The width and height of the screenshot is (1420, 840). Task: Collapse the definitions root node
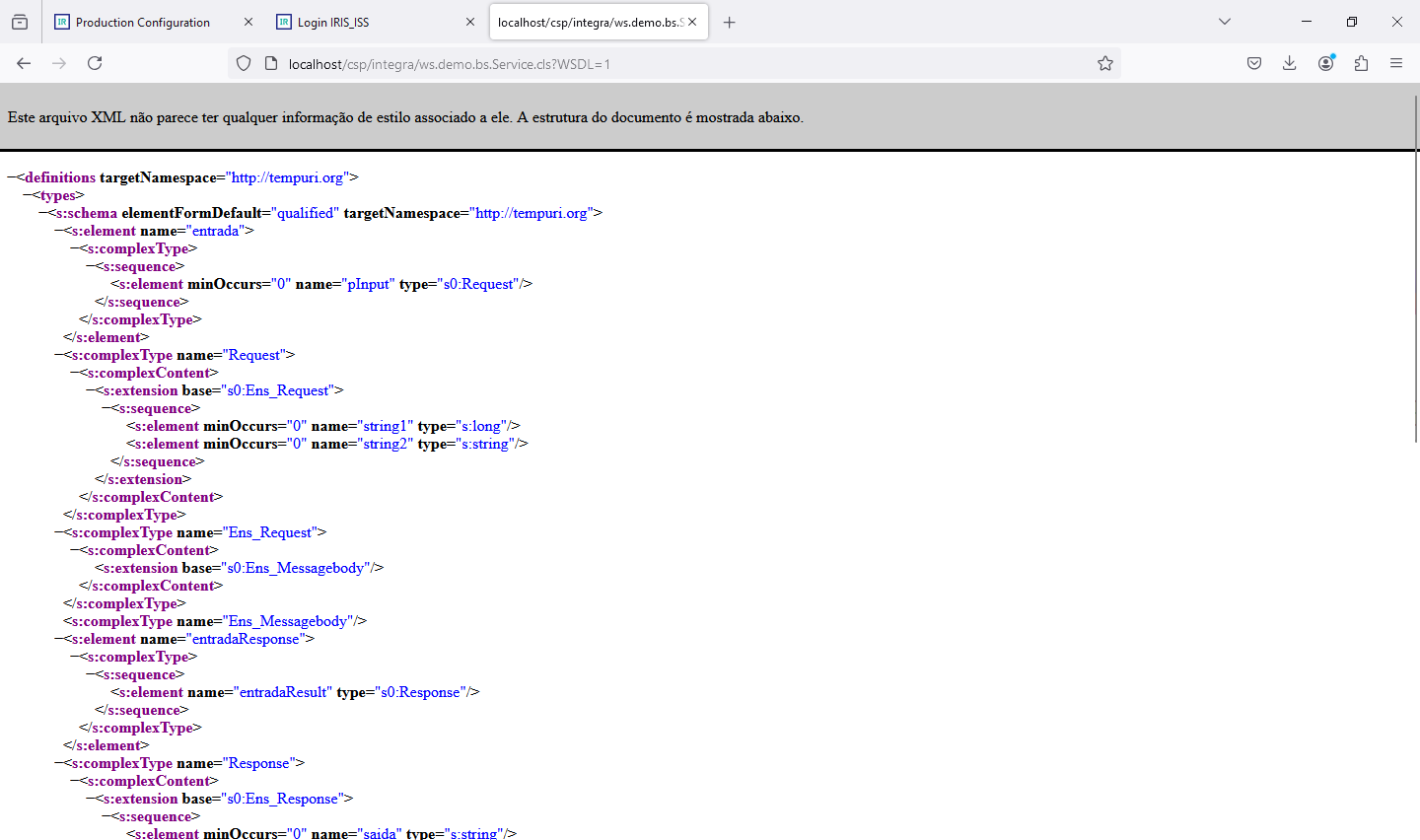coord(12,177)
